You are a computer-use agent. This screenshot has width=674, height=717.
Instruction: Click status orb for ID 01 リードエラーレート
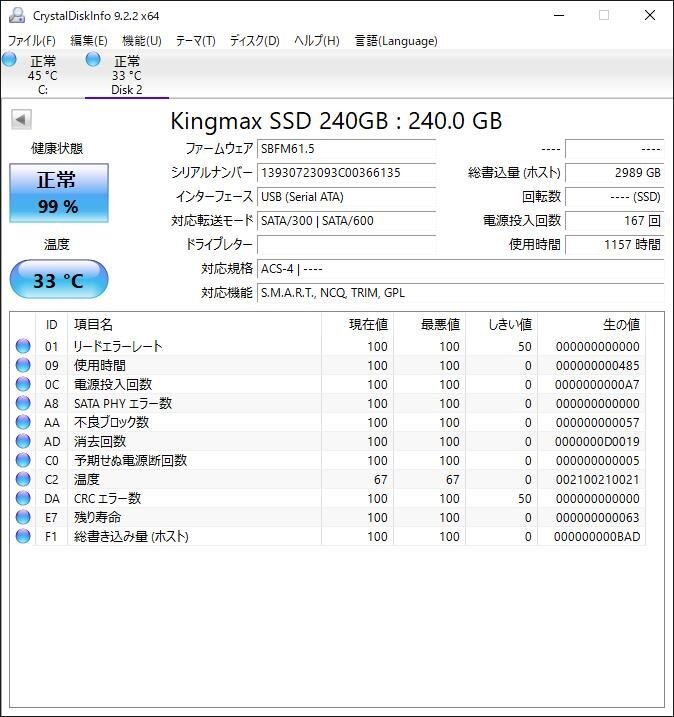point(23,346)
